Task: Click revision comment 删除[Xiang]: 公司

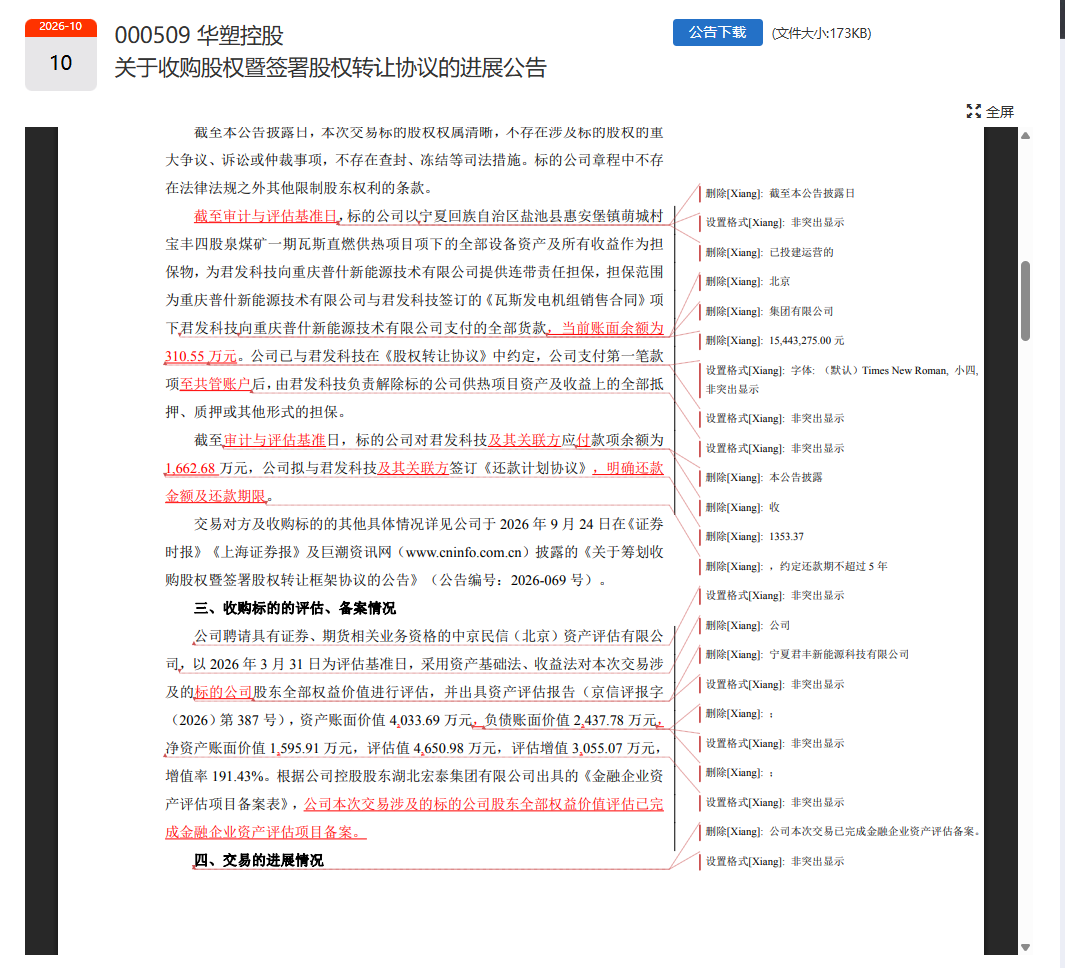Action: click(748, 626)
